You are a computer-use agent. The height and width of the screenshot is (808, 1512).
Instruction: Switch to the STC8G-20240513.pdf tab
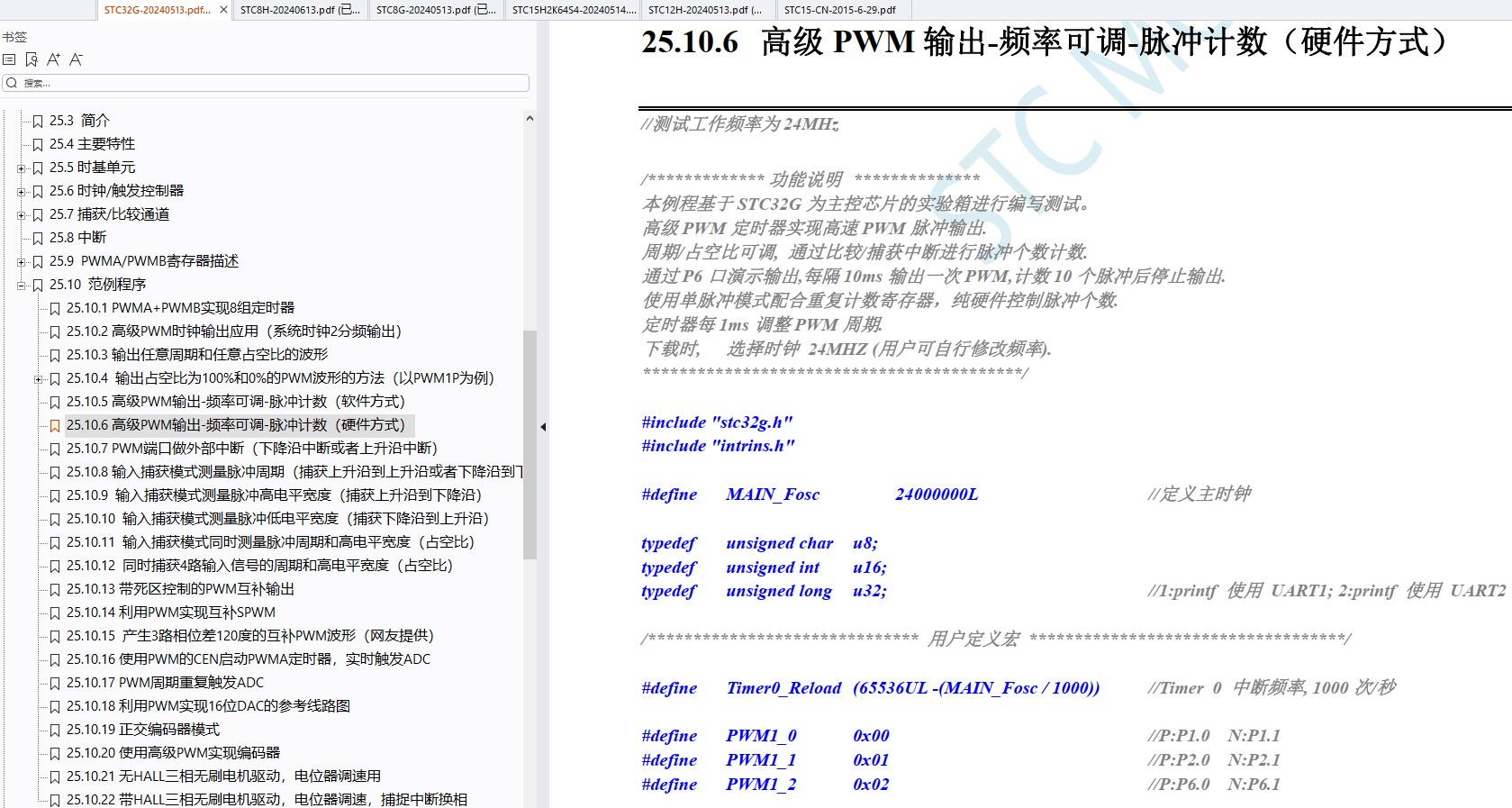[x=436, y=10]
